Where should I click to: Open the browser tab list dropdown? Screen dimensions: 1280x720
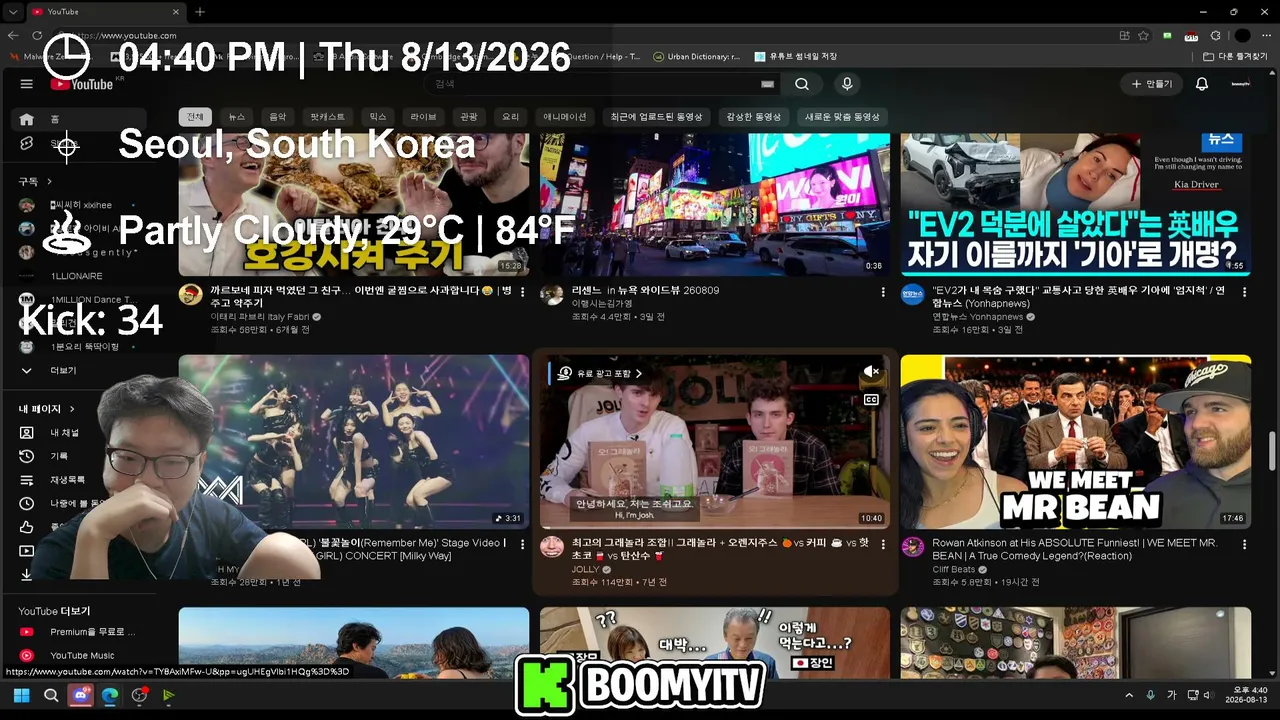13,12
